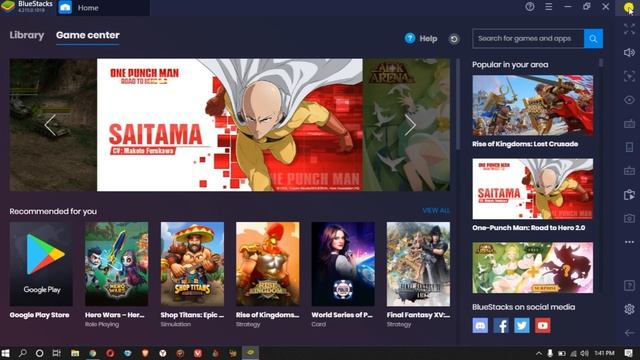Show the next banner with right arrow
640x360 pixels.
(x=410, y=125)
